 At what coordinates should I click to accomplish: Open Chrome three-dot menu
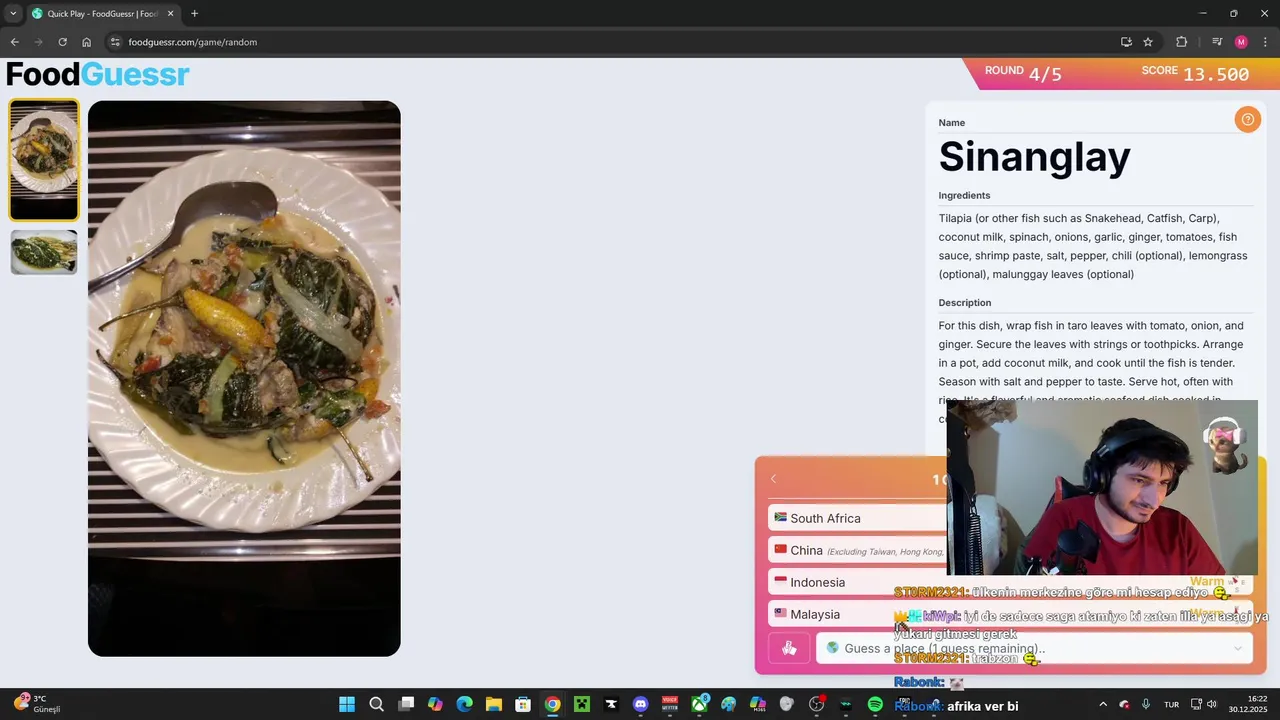[1265, 42]
